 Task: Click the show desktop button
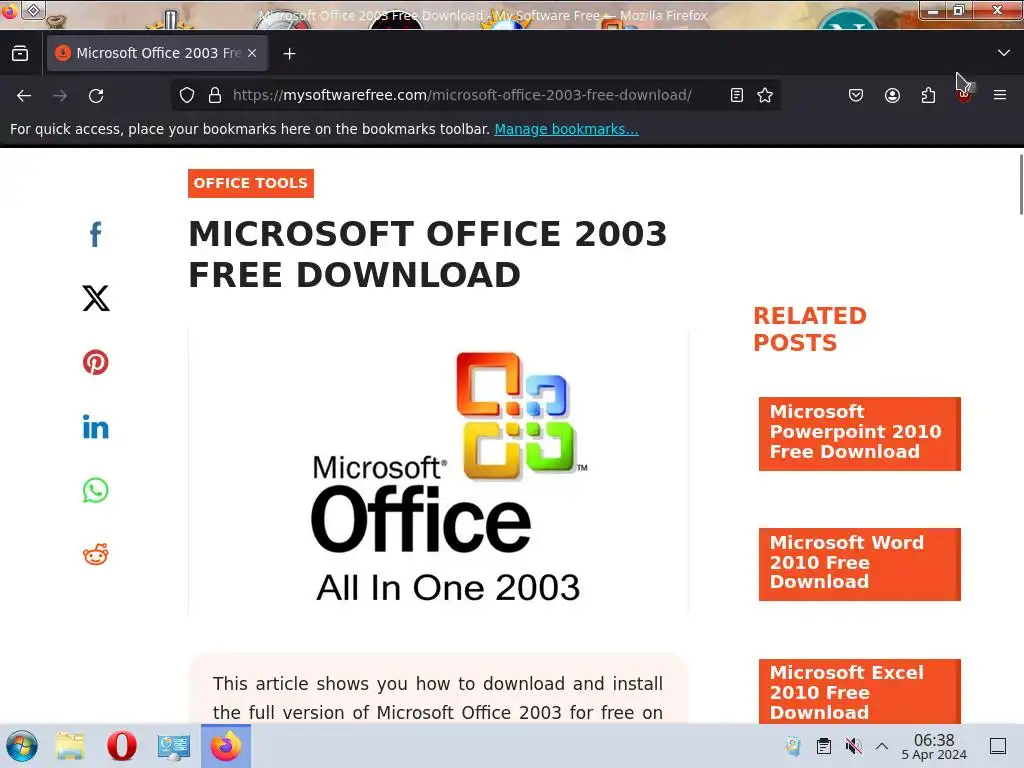click(998, 746)
